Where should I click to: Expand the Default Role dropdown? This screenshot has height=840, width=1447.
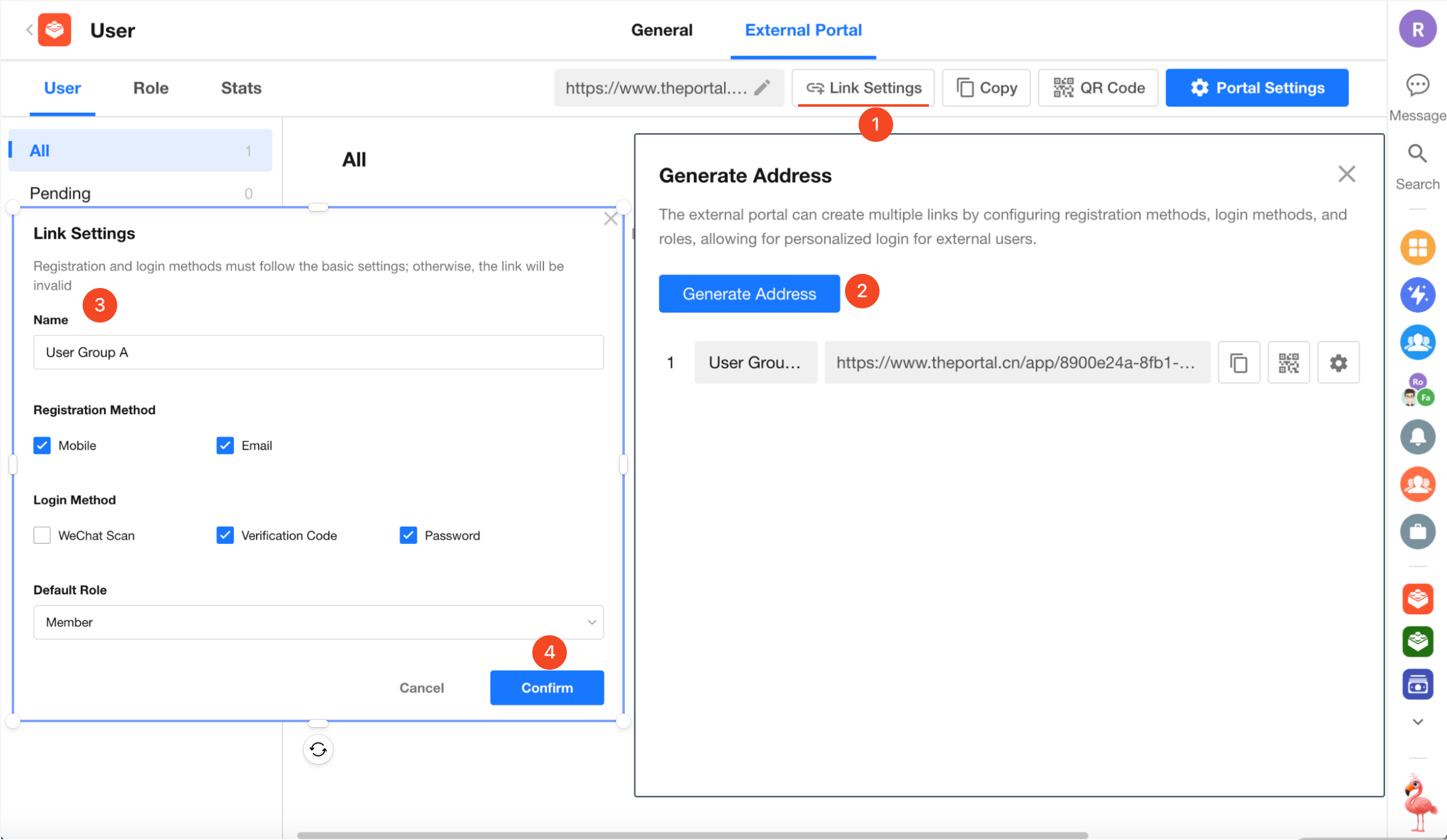[318, 622]
